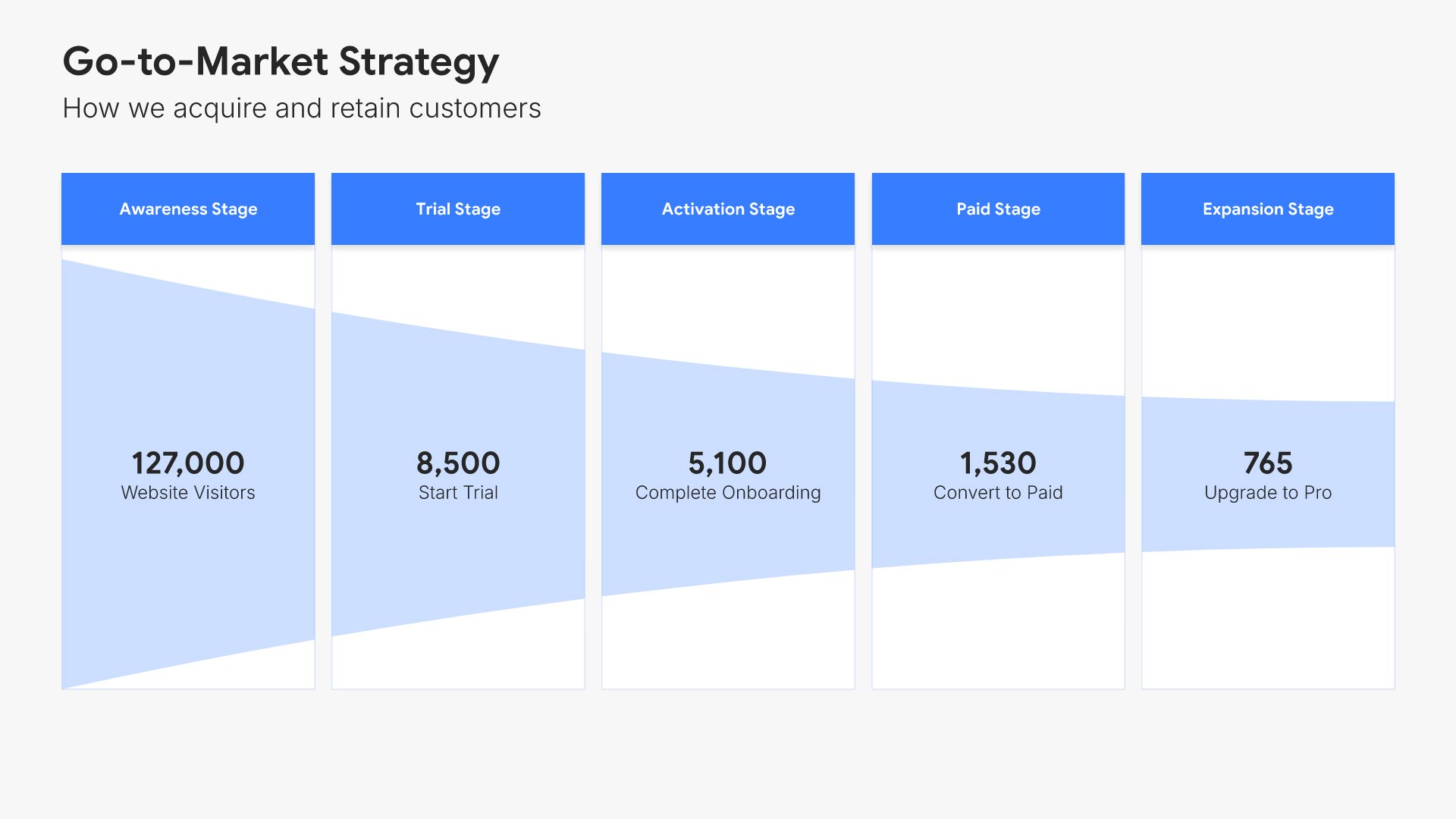The width and height of the screenshot is (1456, 819).
Task: Select the Website Visitors label
Action: tap(188, 493)
